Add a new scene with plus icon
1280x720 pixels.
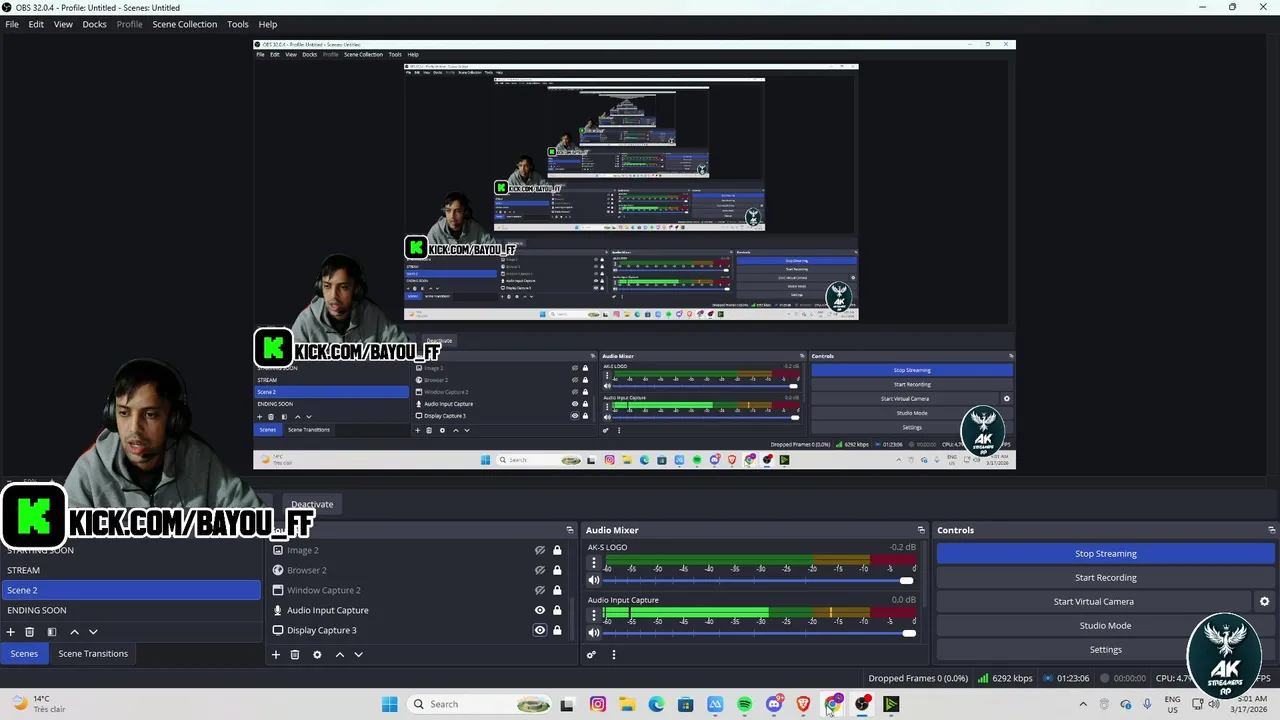[11, 632]
